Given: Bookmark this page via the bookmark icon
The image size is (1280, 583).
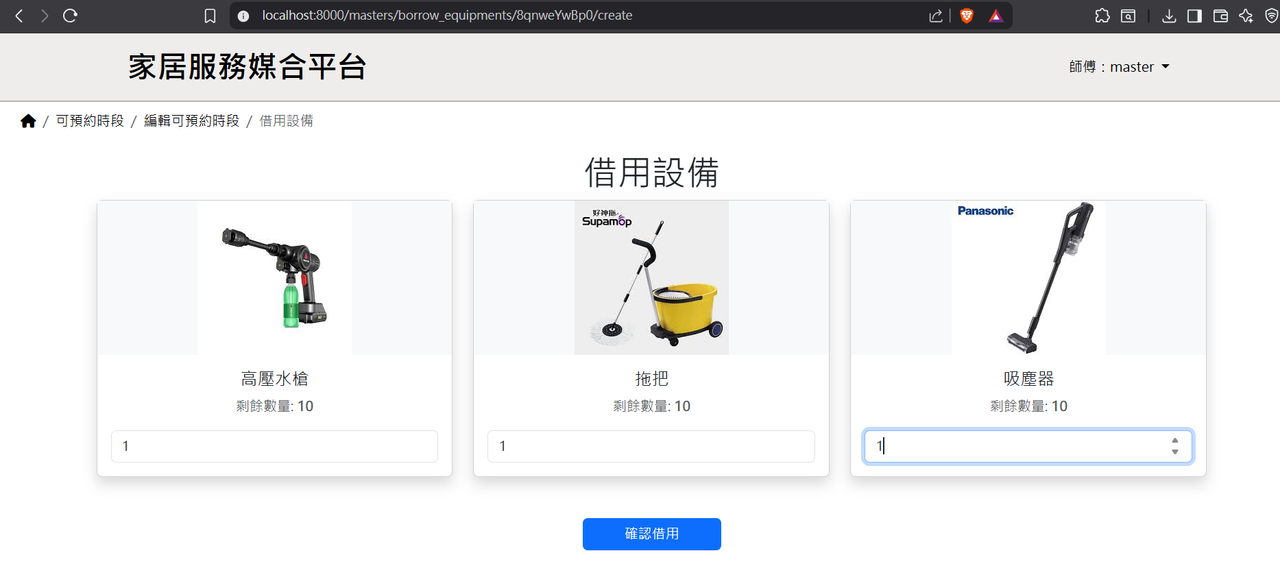Looking at the screenshot, I should coord(210,16).
